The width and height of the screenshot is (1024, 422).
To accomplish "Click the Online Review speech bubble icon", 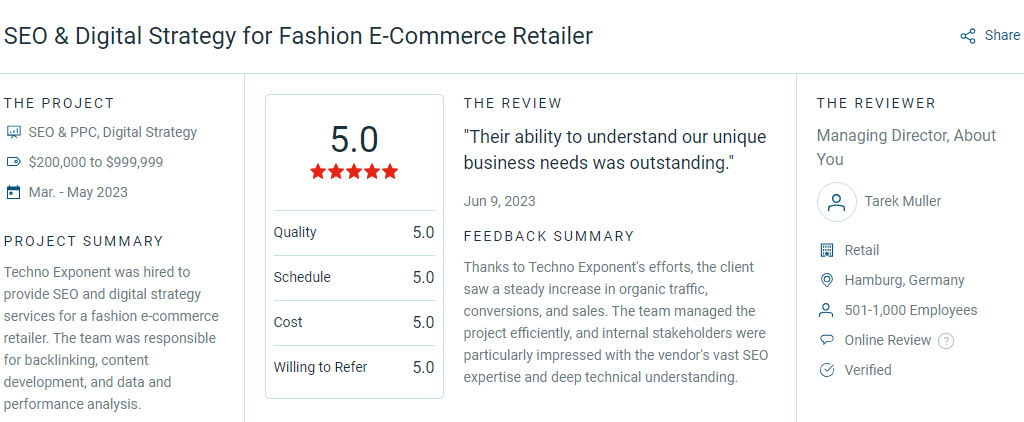I will tap(827, 340).
